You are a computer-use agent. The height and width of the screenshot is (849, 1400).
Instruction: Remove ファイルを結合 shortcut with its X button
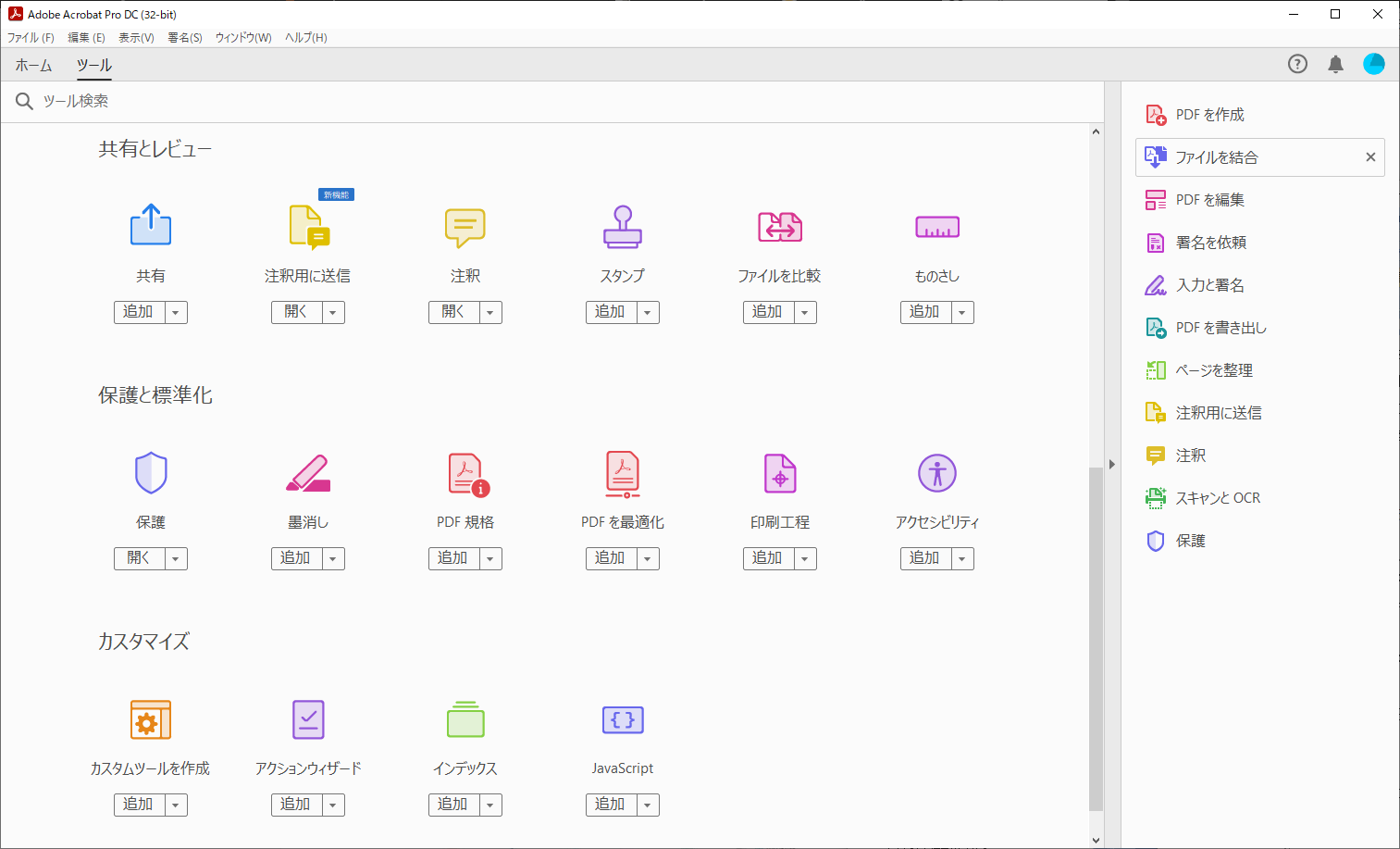coord(1370,157)
